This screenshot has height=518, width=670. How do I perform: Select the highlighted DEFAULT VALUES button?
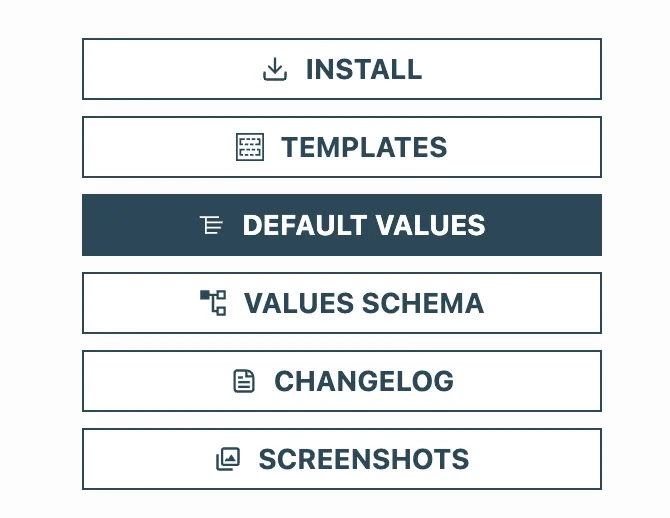[342, 225]
